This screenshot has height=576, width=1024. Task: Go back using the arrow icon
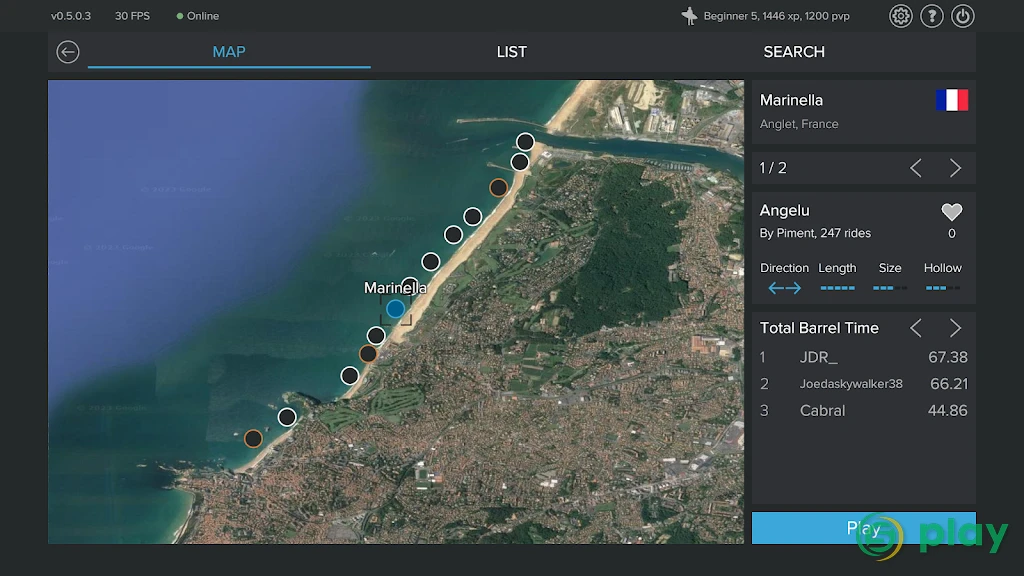(68, 52)
